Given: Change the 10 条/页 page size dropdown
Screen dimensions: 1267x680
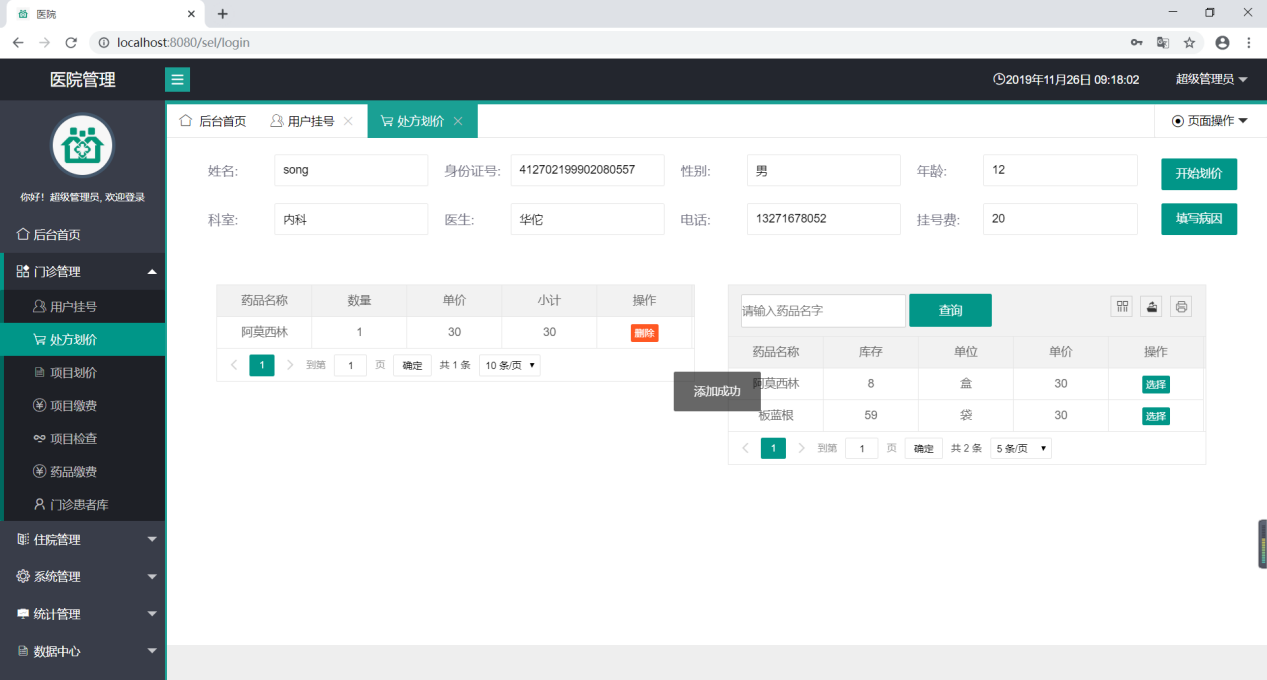Looking at the screenshot, I should click(510, 365).
